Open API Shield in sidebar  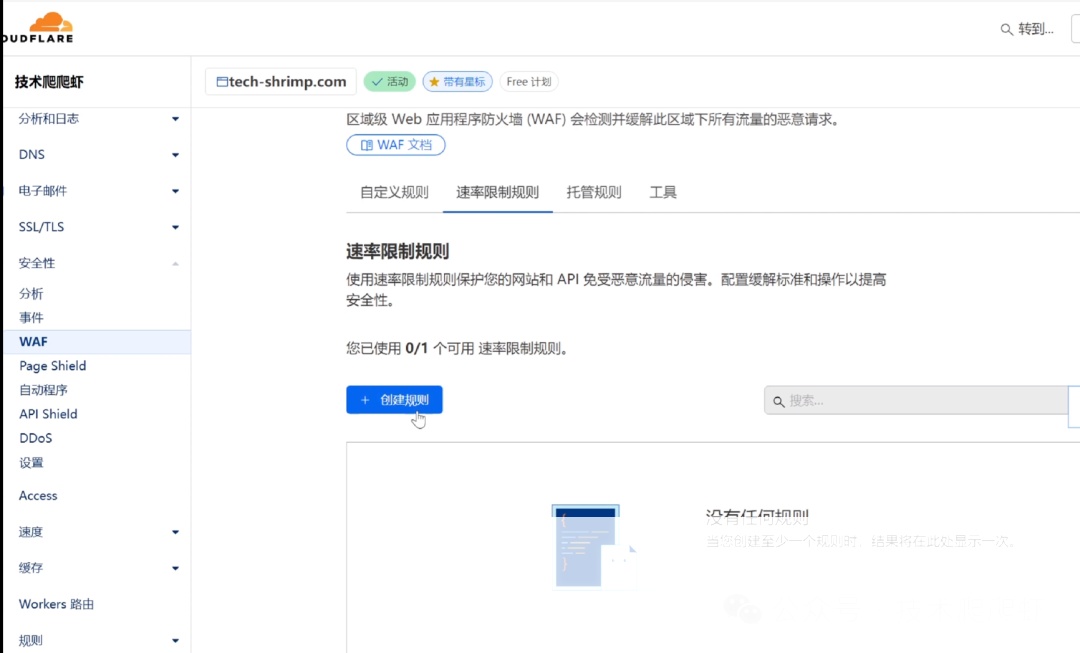click(48, 414)
